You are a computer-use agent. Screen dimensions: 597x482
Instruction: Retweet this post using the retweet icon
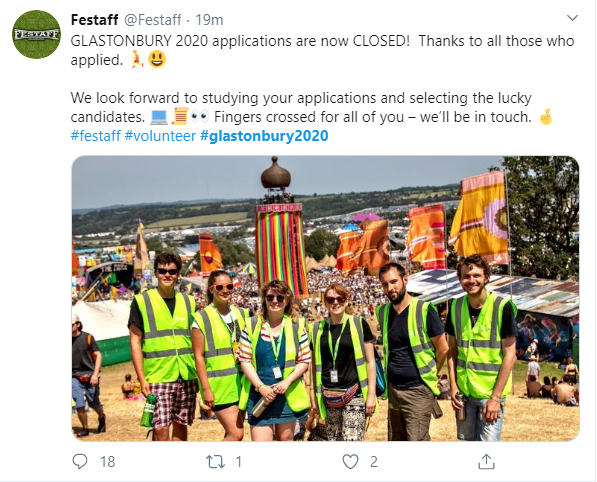coord(215,462)
